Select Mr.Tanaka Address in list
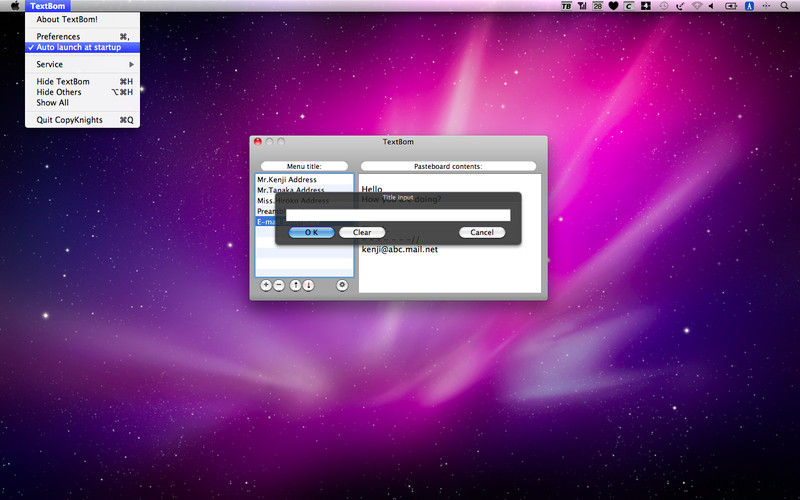 (x=304, y=189)
